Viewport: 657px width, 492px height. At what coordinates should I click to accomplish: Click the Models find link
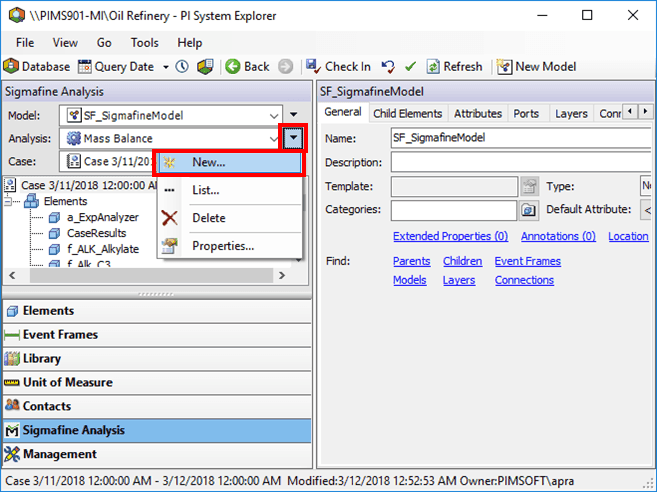click(x=409, y=280)
